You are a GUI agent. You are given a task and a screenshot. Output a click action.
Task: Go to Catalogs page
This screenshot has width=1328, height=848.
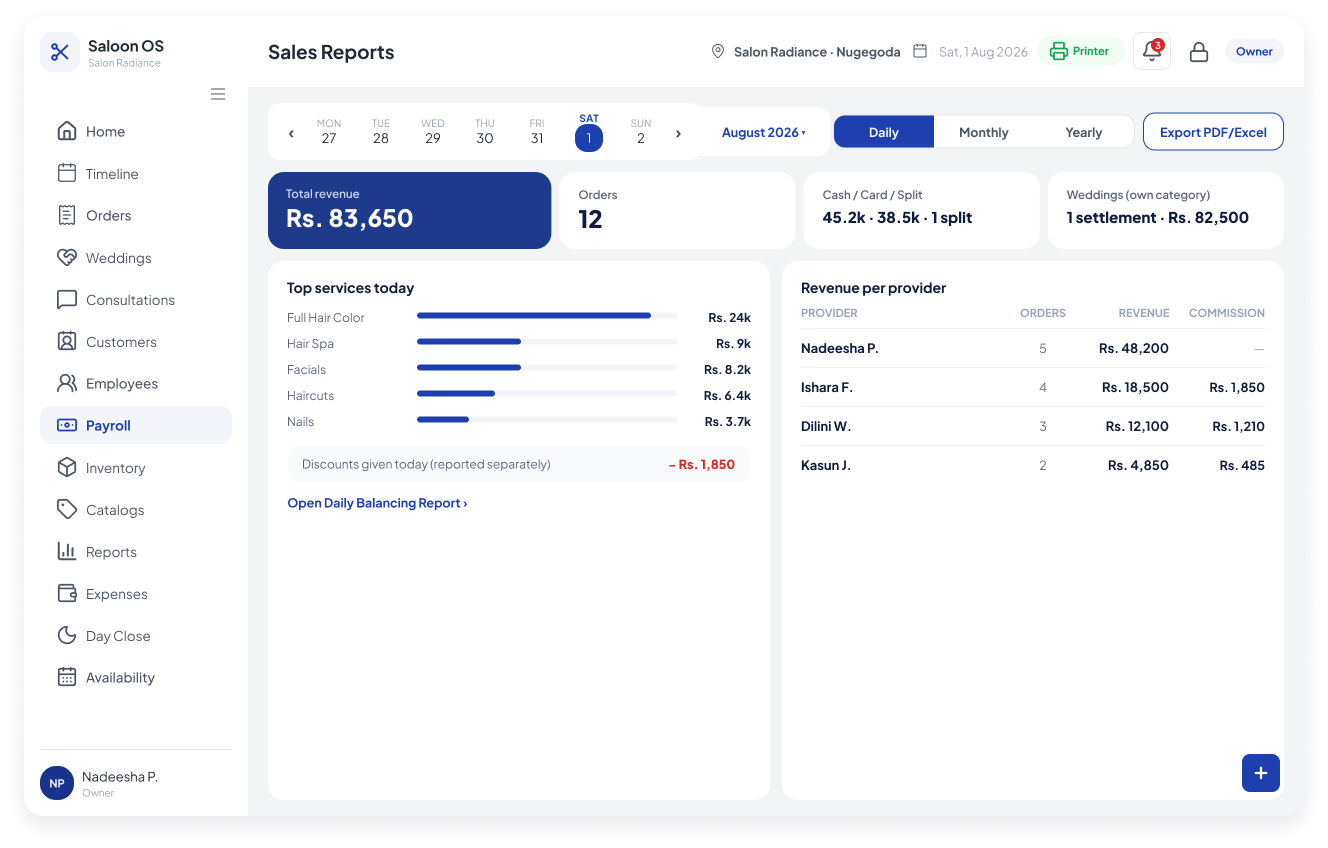136,509
